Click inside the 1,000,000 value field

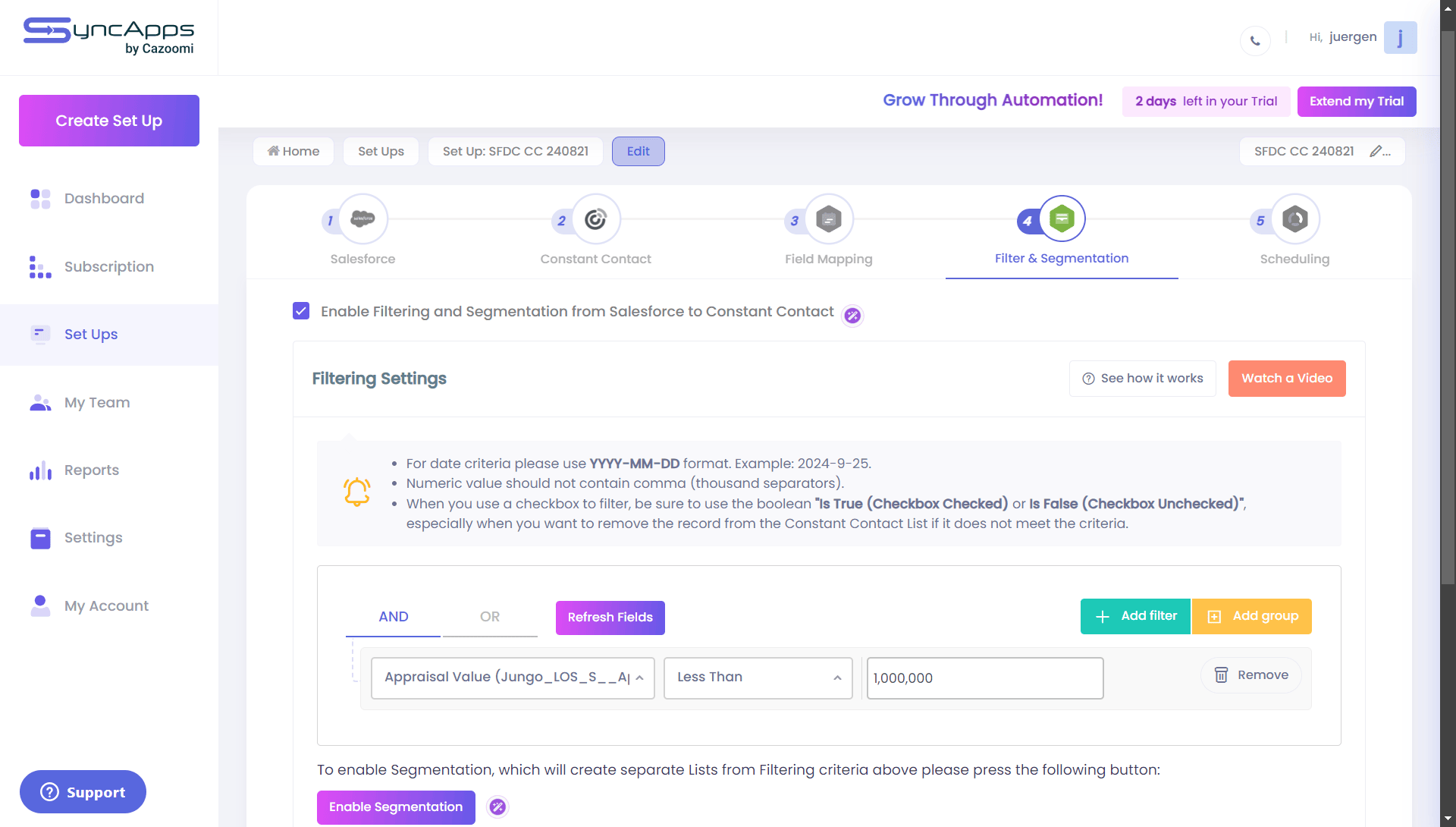985,678
